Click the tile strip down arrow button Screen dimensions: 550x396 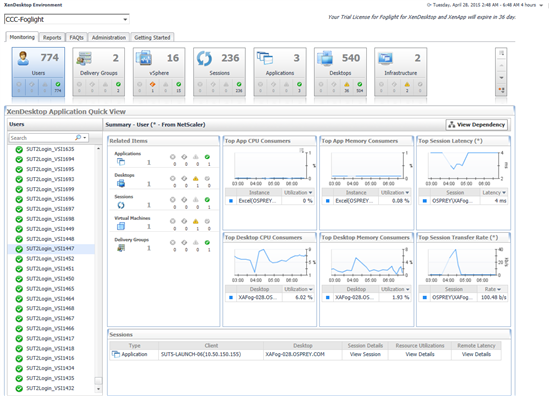tap(502, 78)
